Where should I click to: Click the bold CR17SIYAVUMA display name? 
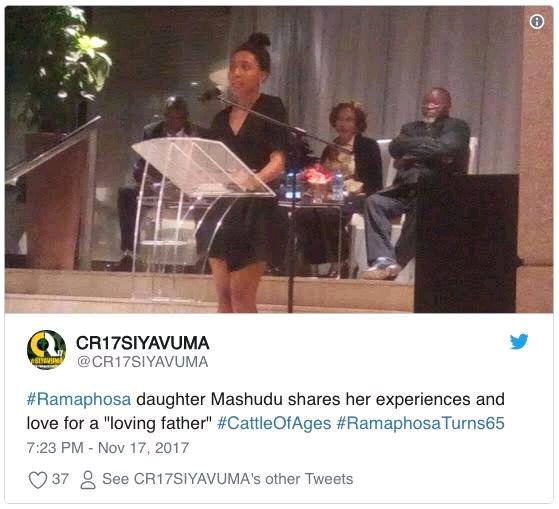[x=143, y=343]
